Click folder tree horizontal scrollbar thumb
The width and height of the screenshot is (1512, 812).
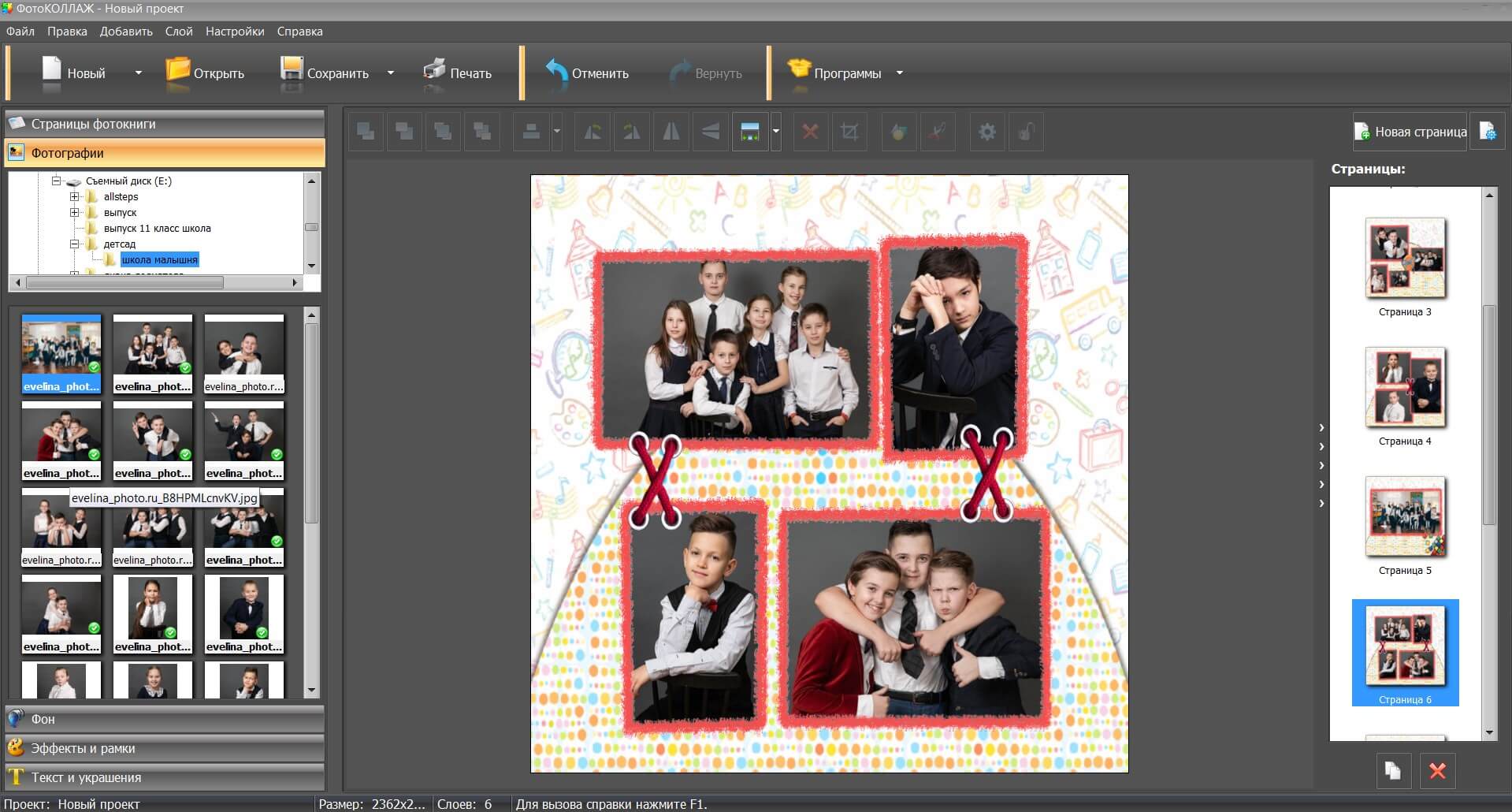pyautogui.click(x=125, y=282)
